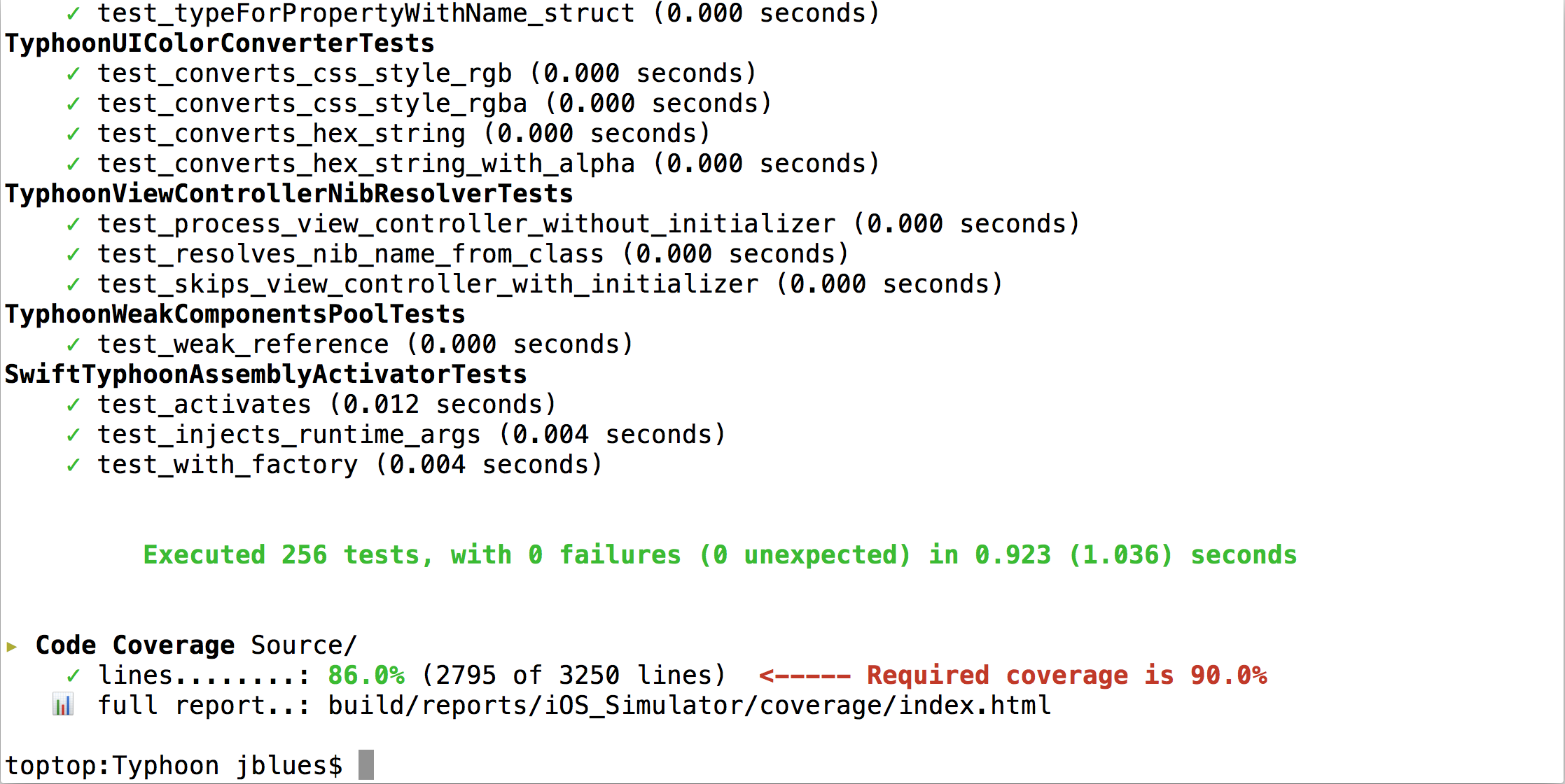This screenshot has width=1565, height=784.
Task: Click the bar chart icon before full report
Action: pos(63,705)
